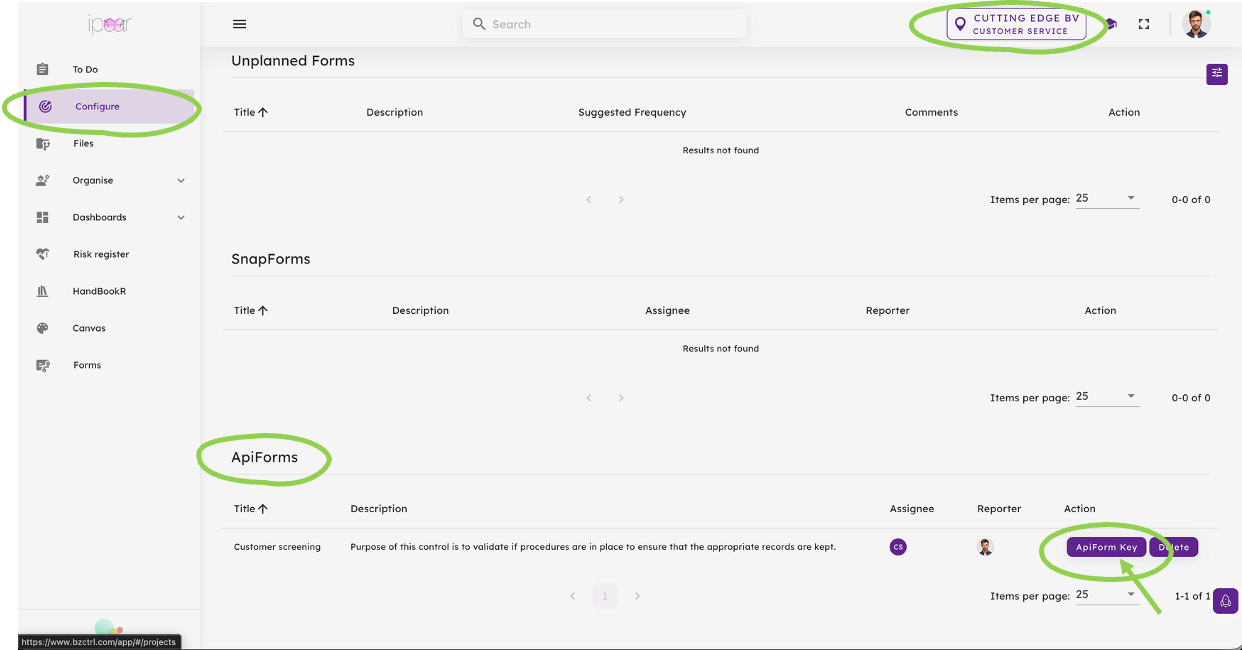Go to previous page in SnapForms

click(x=589, y=398)
